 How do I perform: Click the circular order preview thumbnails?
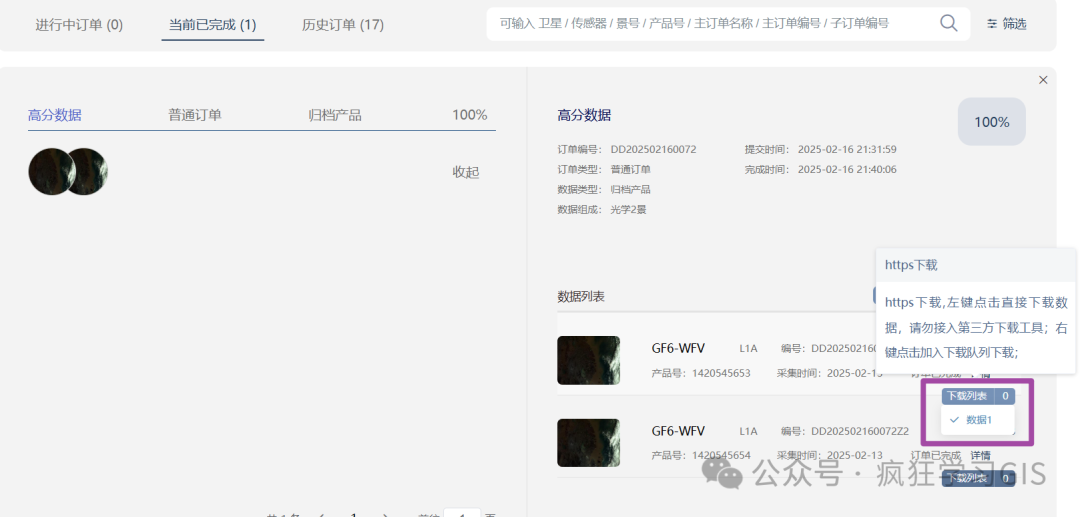[x=68, y=171]
